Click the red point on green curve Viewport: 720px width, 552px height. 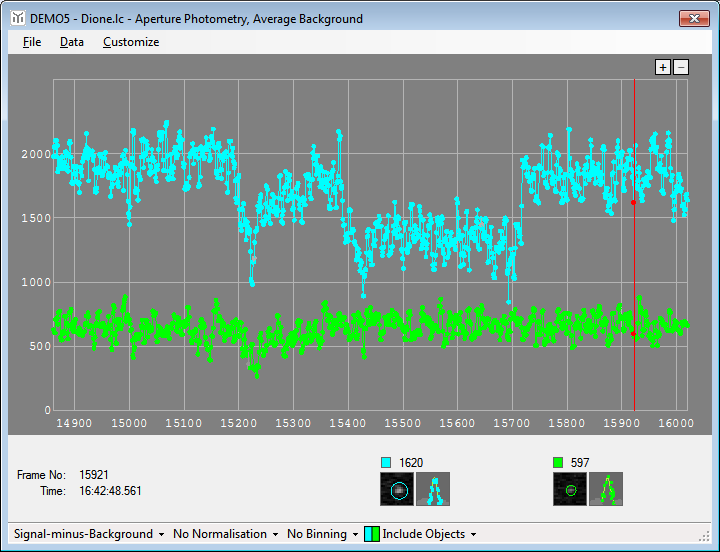tap(634, 334)
